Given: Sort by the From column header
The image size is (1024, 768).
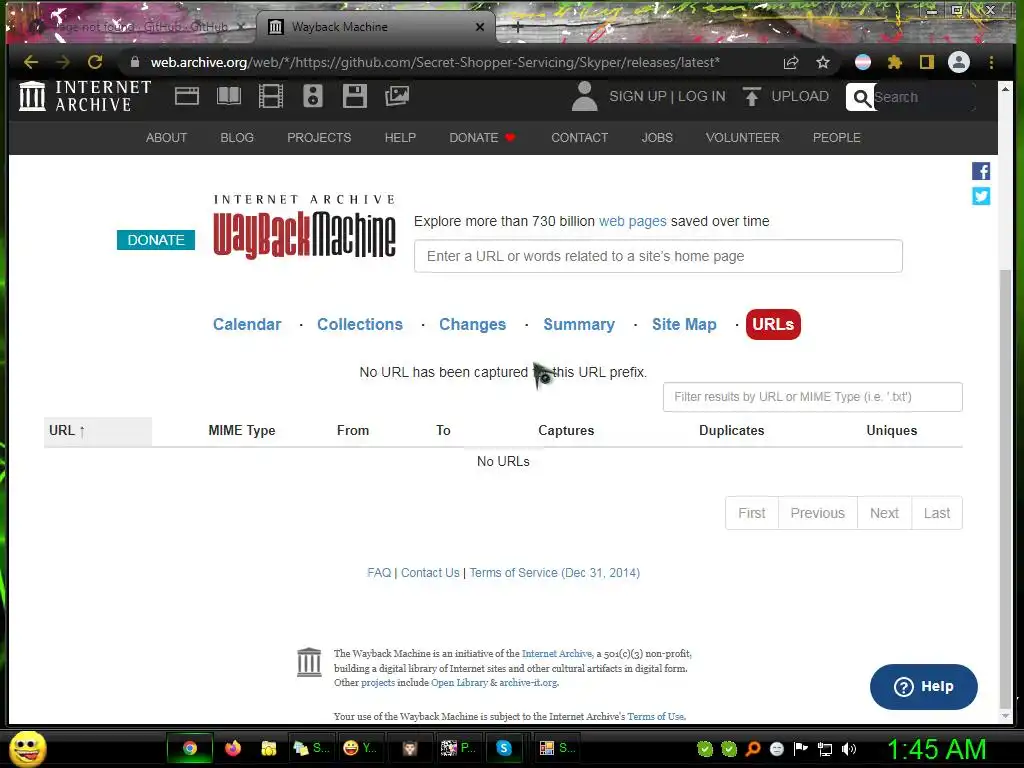Looking at the screenshot, I should pos(353,430).
